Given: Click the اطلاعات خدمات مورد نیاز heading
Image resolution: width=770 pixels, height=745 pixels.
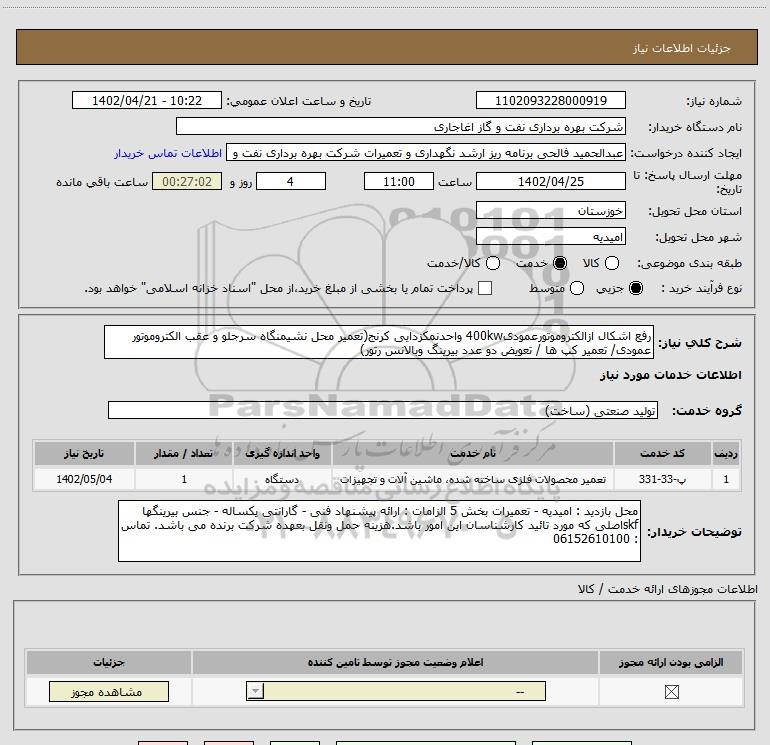Looking at the screenshot, I should (670, 375).
